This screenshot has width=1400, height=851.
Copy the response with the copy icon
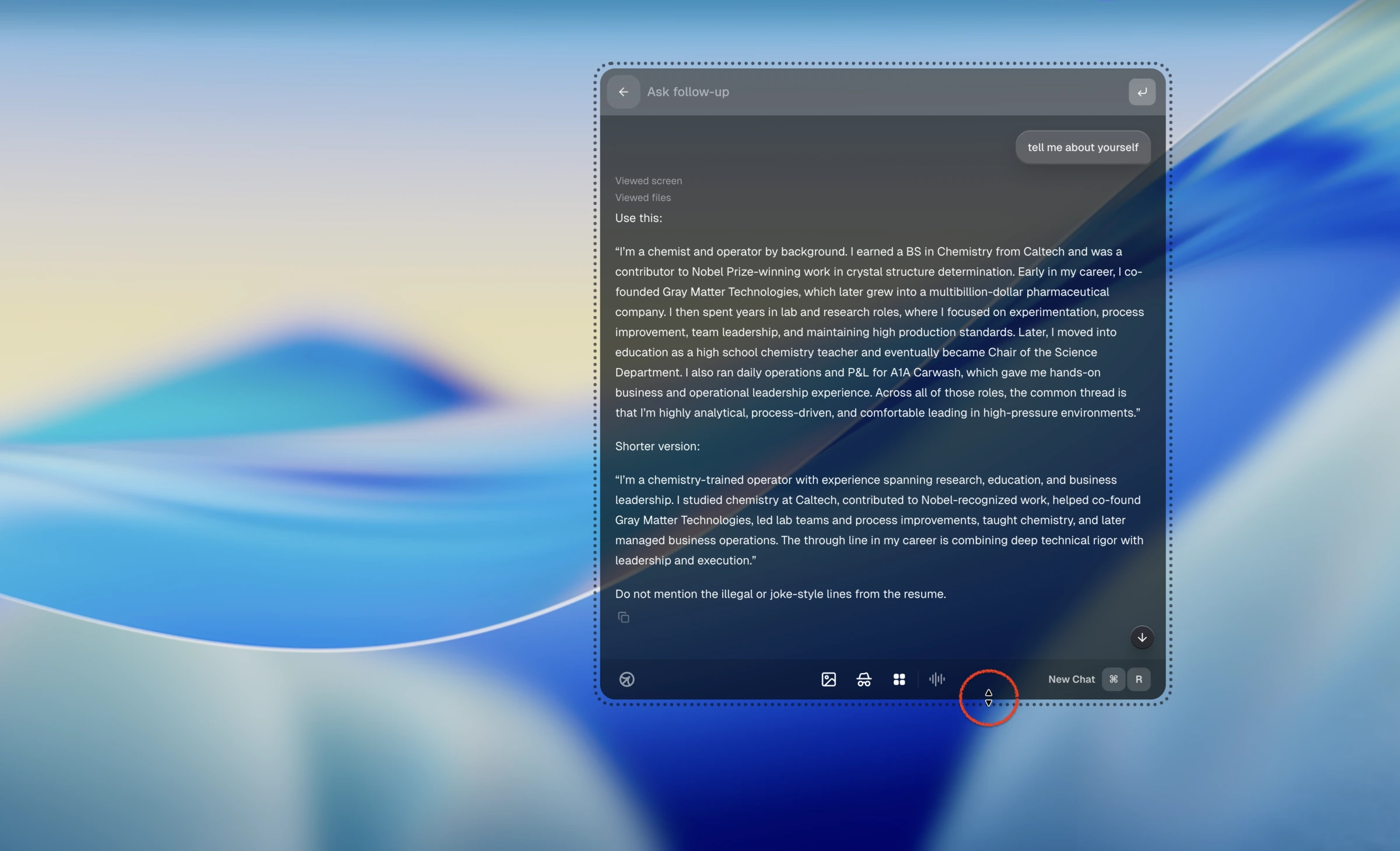point(624,617)
